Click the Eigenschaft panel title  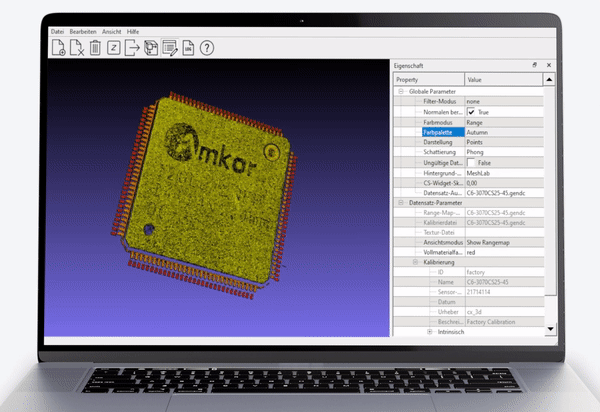click(x=408, y=66)
